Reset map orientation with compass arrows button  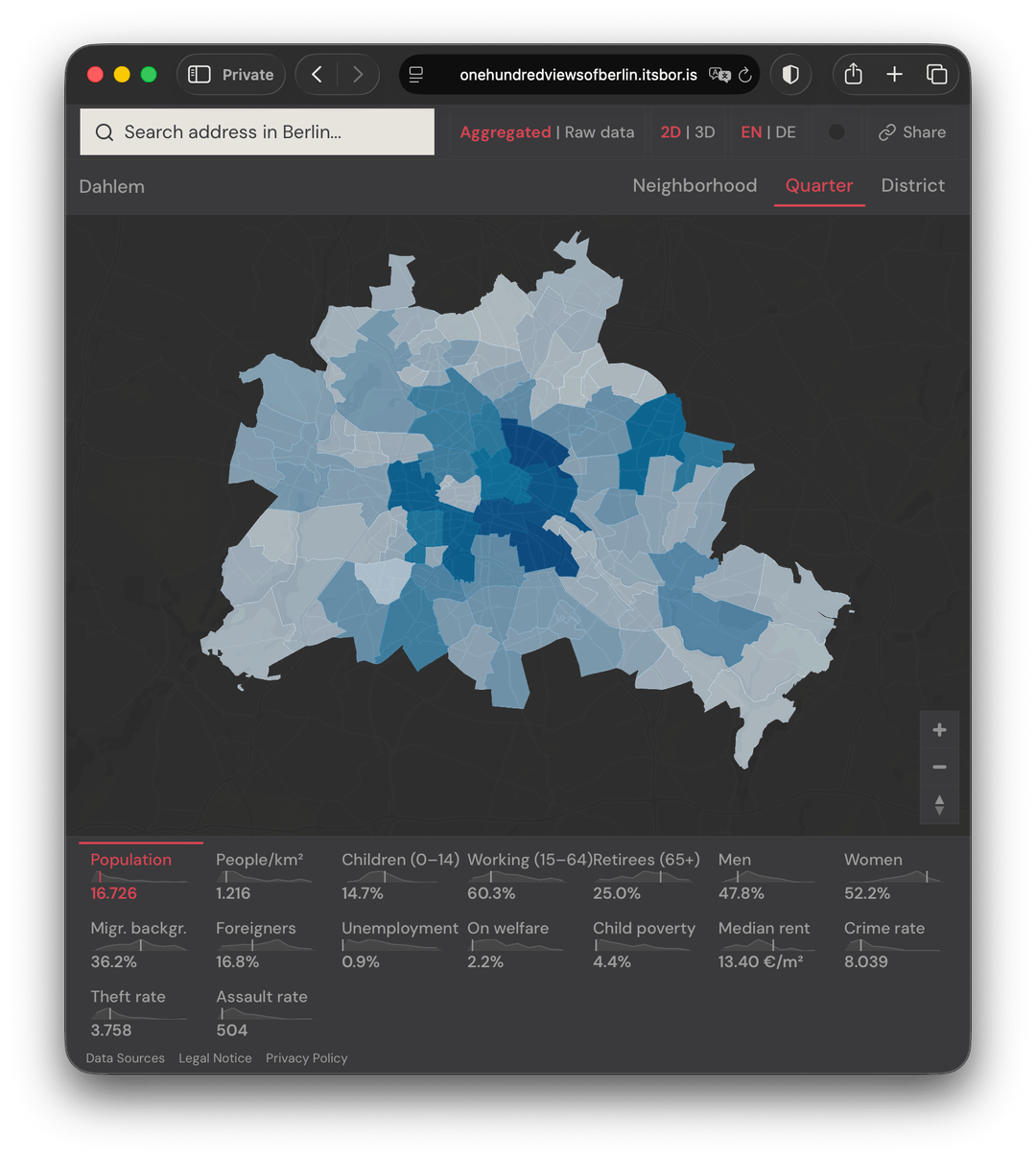pyautogui.click(x=939, y=805)
